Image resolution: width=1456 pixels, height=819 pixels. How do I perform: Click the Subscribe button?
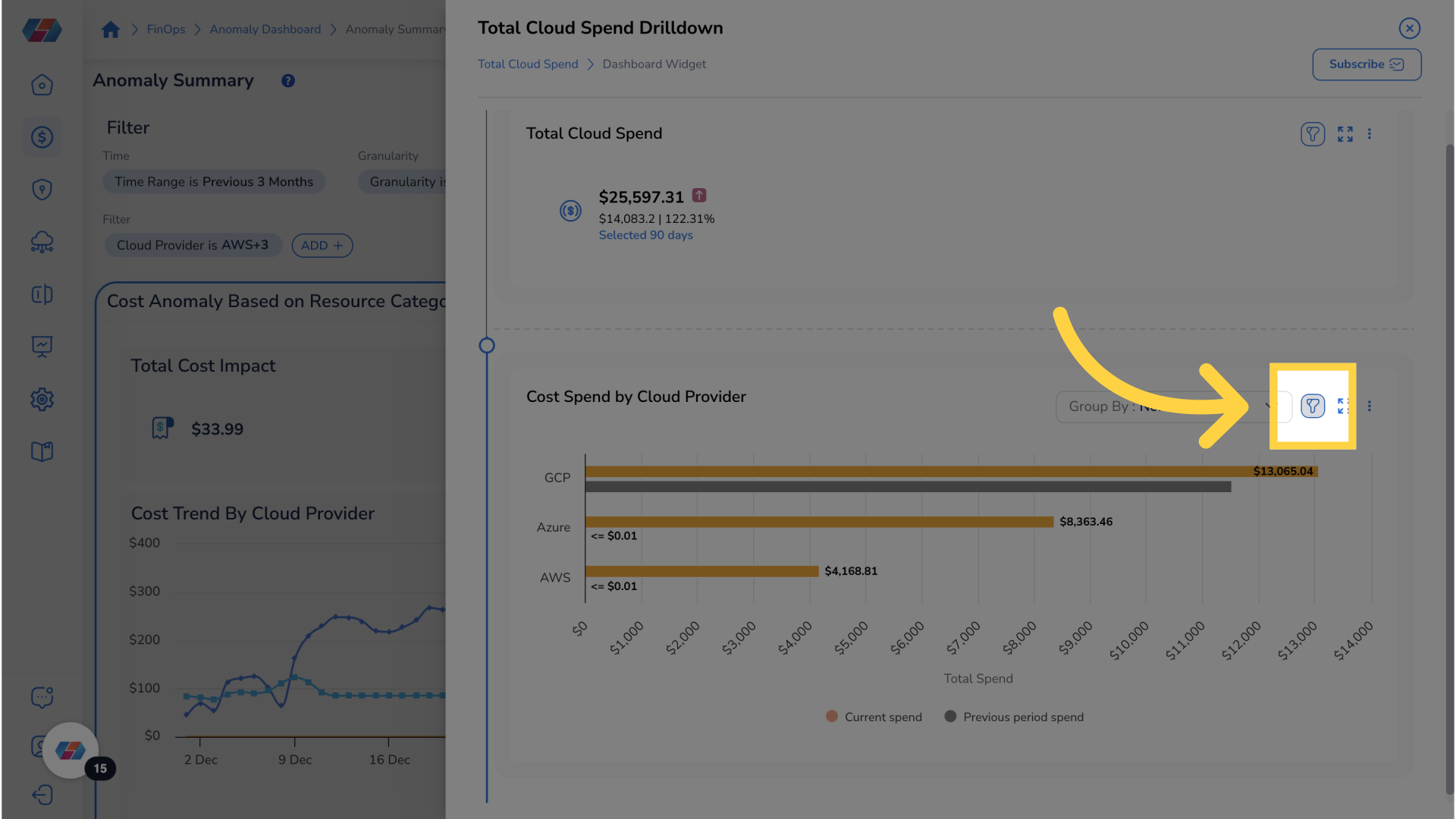coord(1366,64)
